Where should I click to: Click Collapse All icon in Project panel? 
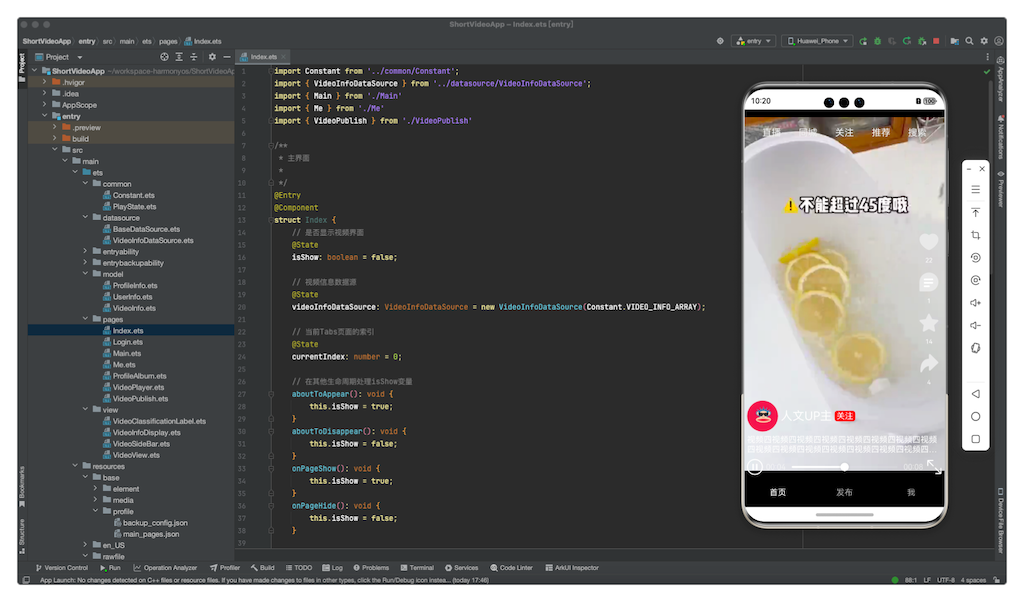click(x=193, y=57)
